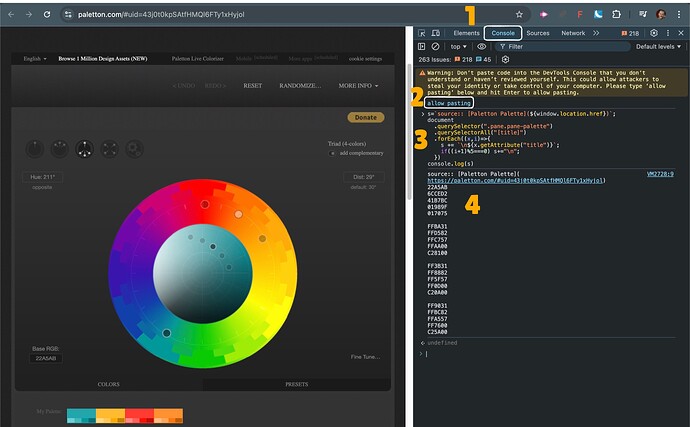Image resolution: width=690 pixels, height=427 pixels.
Task: Open the paletton.com URL link in console output
Action: pyautogui.click(x=515, y=180)
